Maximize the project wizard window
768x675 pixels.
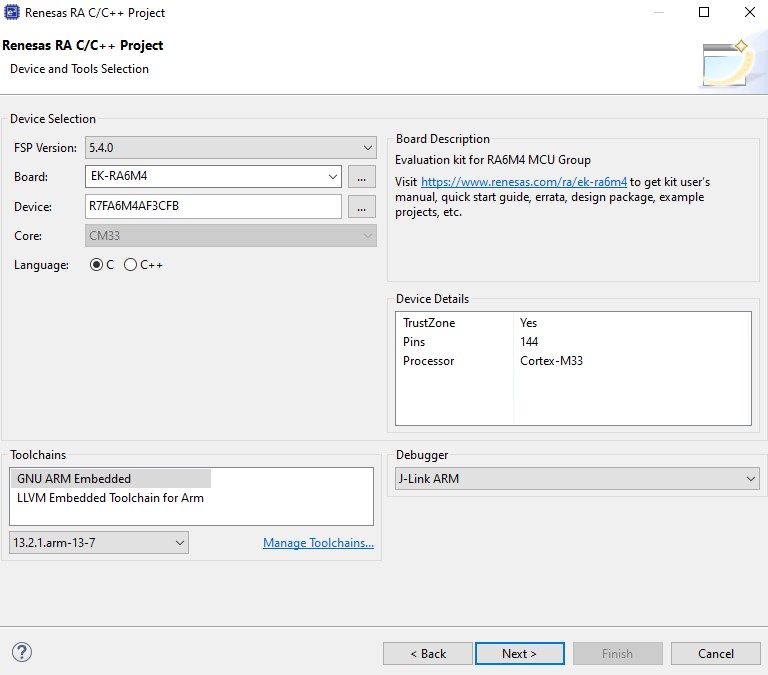(704, 12)
